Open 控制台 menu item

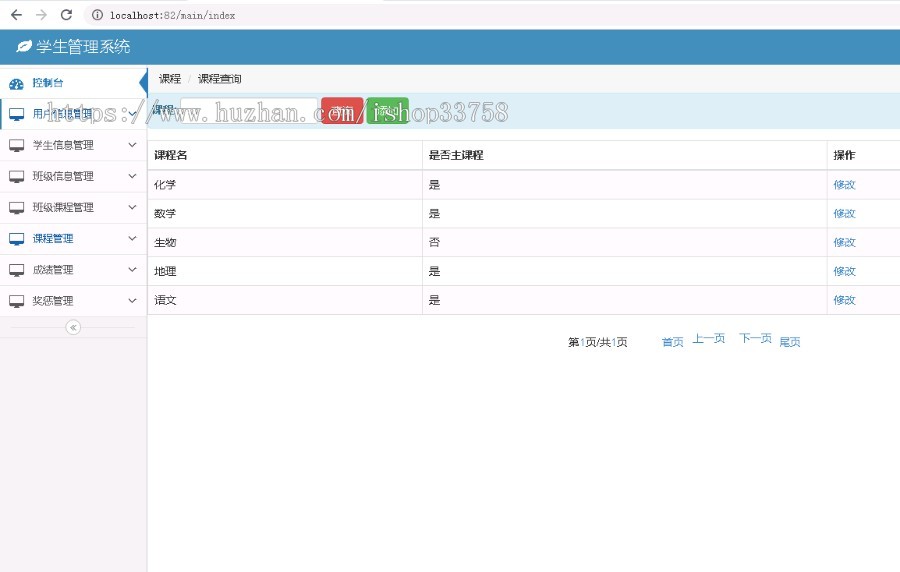[x=73, y=83]
